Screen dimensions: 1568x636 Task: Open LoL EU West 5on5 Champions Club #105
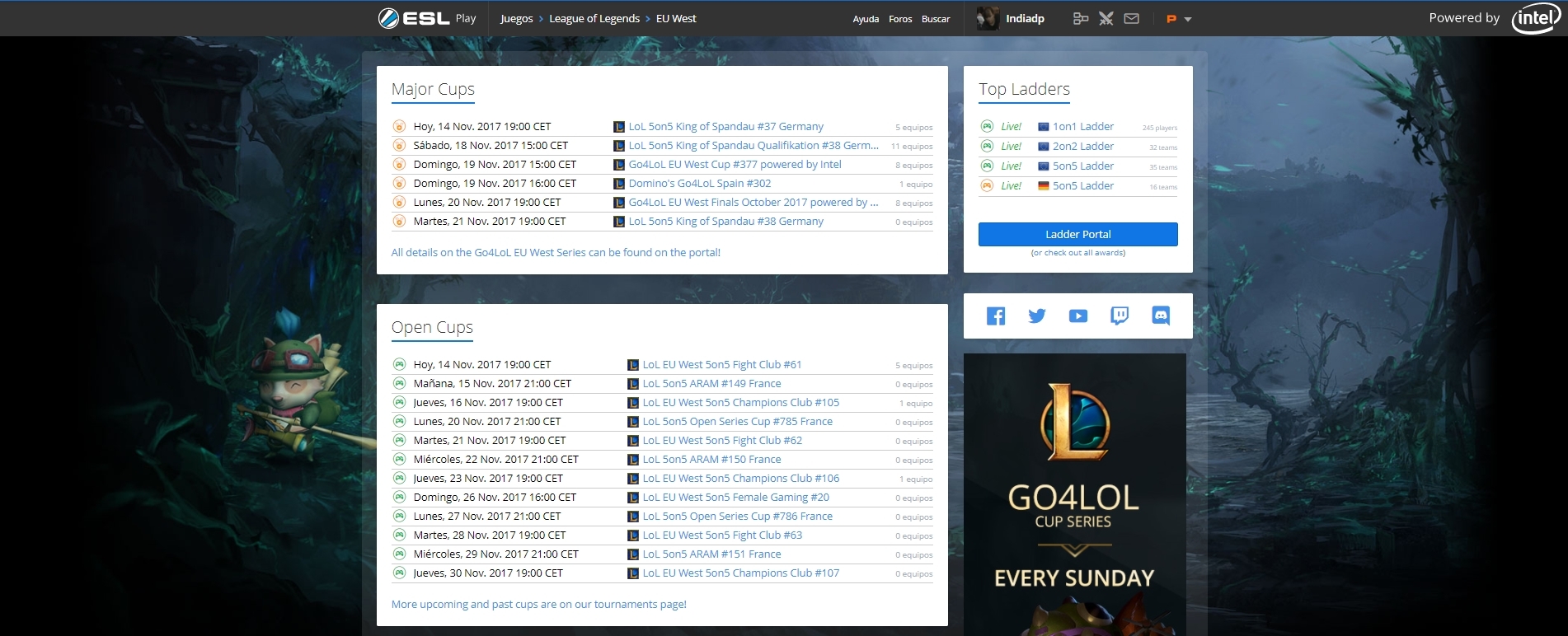click(x=740, y=402)
